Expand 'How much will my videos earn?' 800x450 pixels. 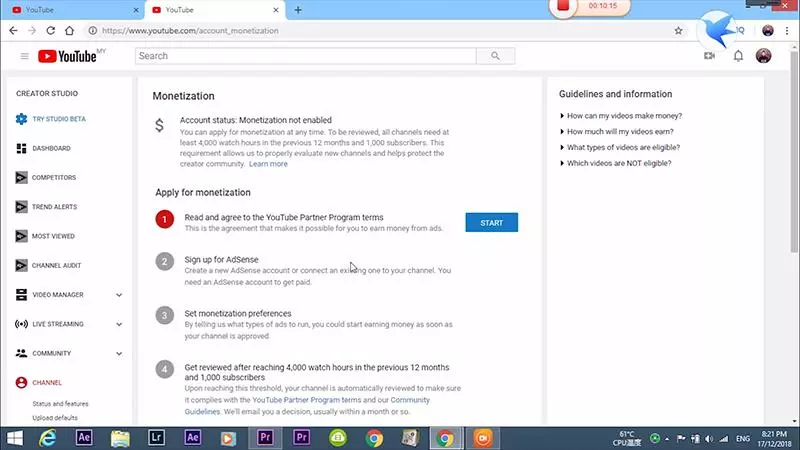click(x=616, y=132)
